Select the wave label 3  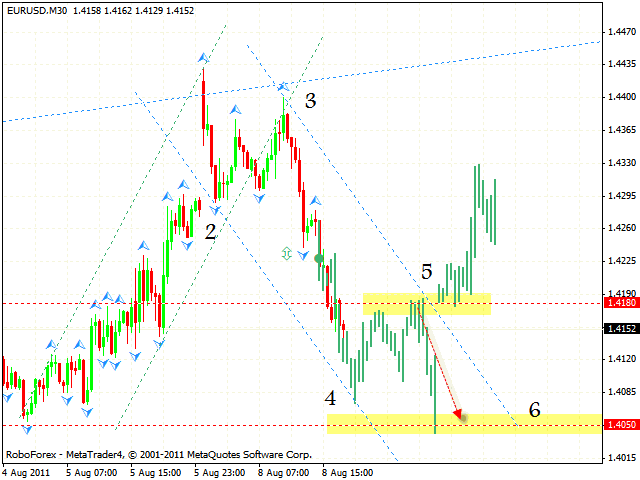click(311, 100)
